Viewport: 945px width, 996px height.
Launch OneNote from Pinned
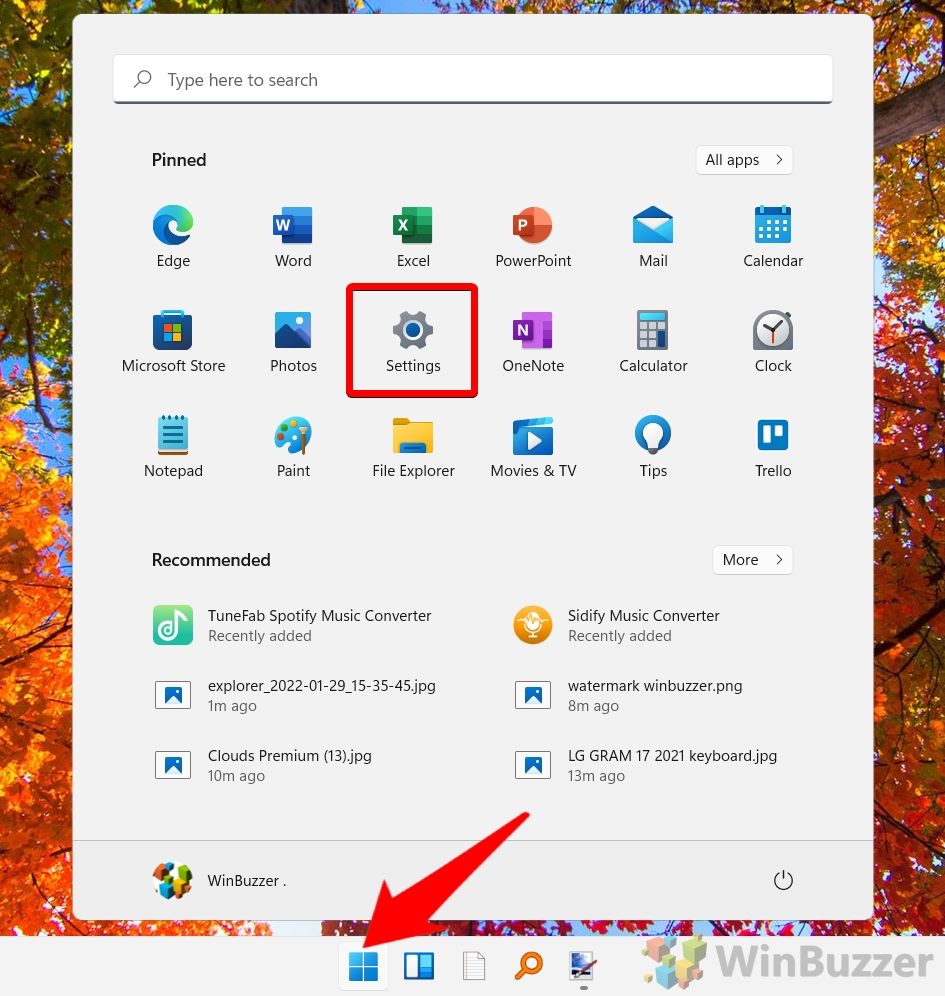(x=533, y=341)
